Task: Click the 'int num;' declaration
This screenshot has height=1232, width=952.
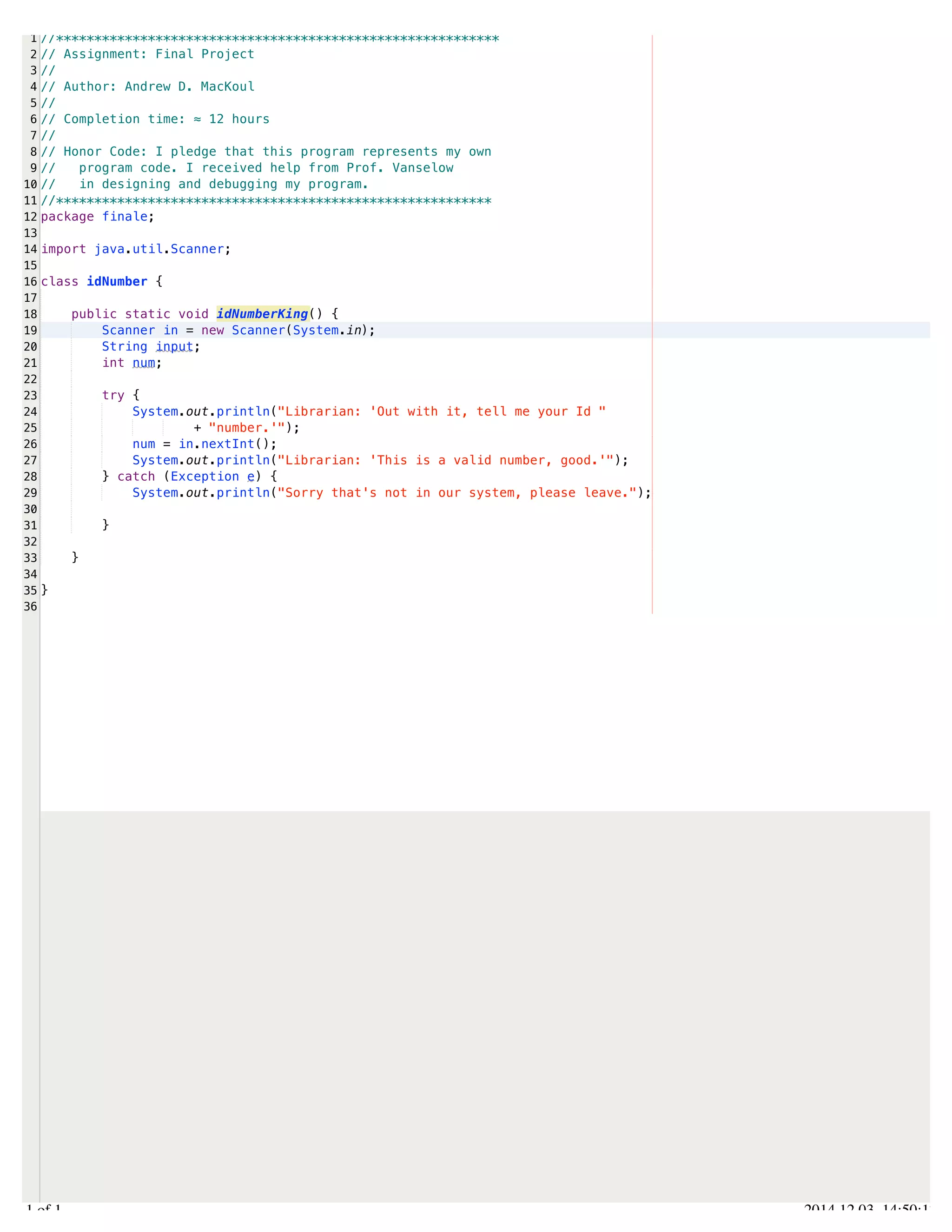Action: tap(132, 363)
